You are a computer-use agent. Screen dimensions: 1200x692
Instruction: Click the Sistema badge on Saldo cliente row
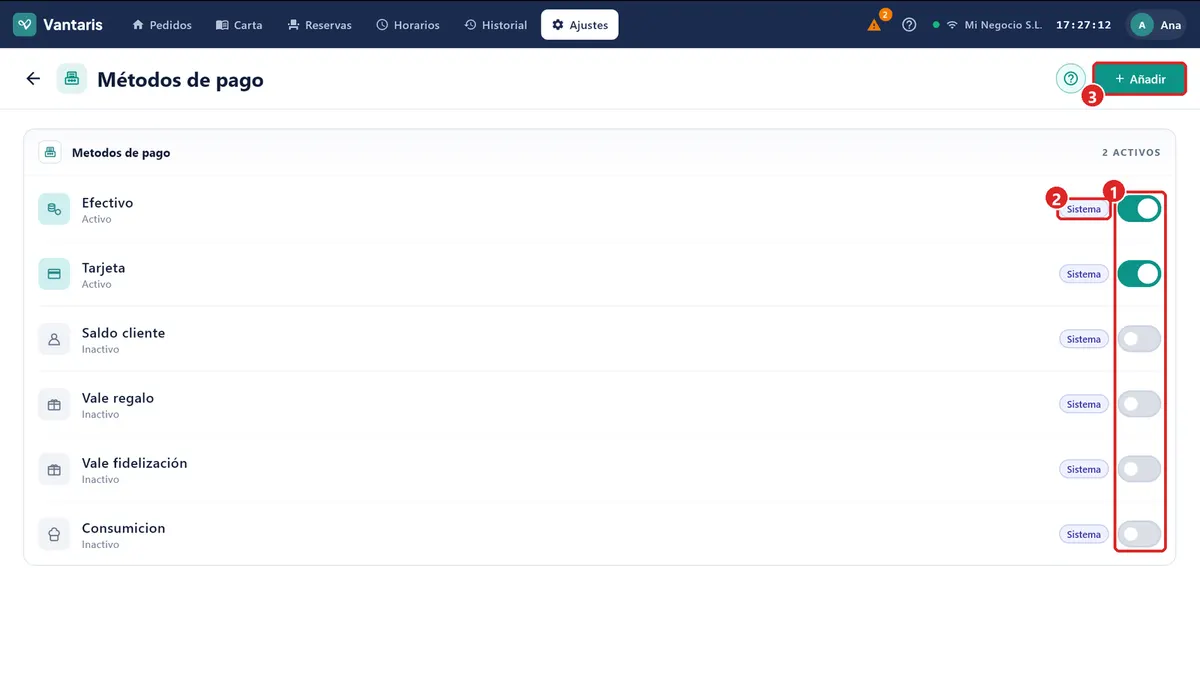[1084, 339]
